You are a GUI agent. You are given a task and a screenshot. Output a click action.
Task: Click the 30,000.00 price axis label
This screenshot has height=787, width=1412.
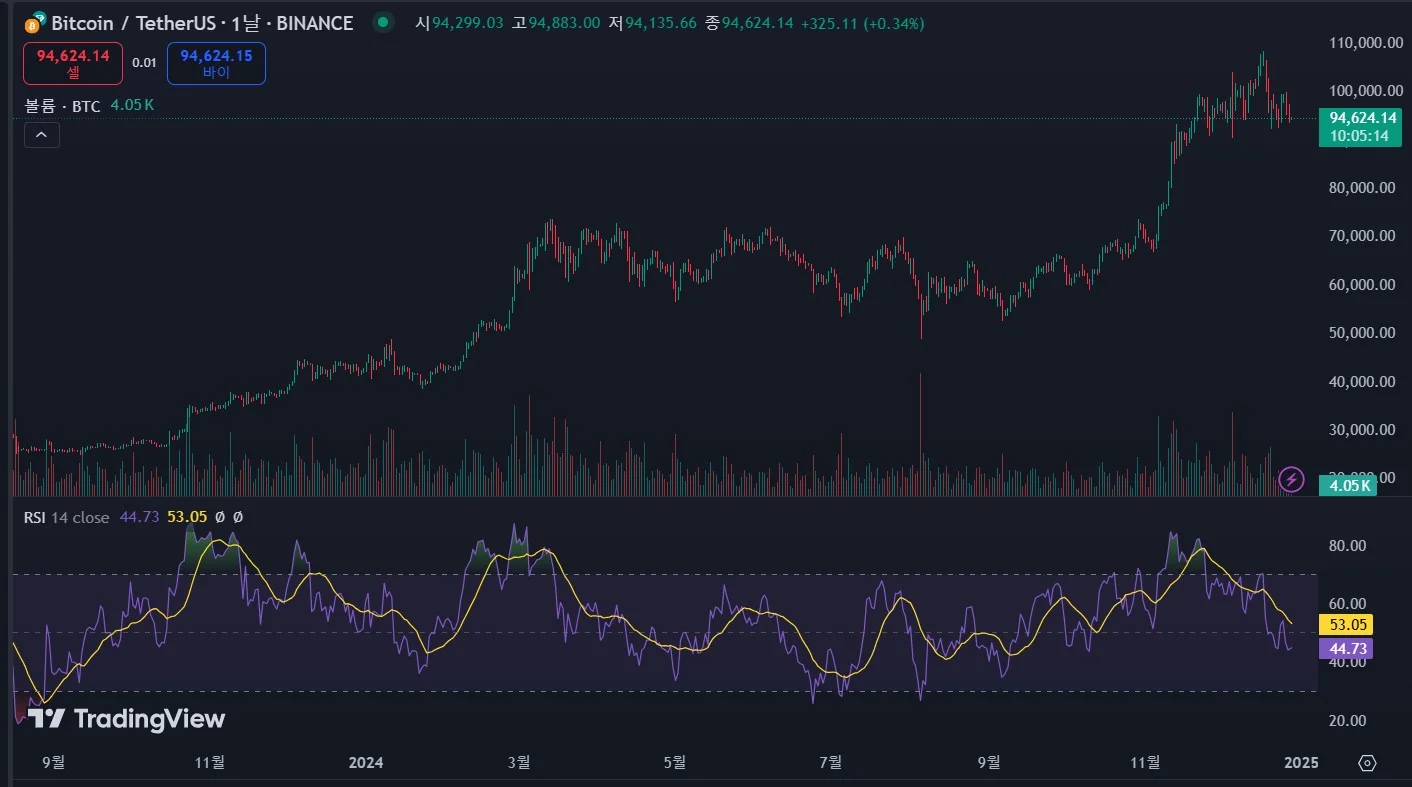[x=1362, y=430]
